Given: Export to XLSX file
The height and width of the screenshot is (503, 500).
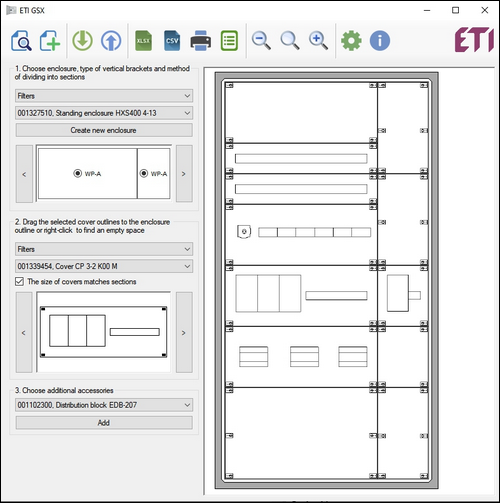Looking at the screenshot, I should point(143,41).
